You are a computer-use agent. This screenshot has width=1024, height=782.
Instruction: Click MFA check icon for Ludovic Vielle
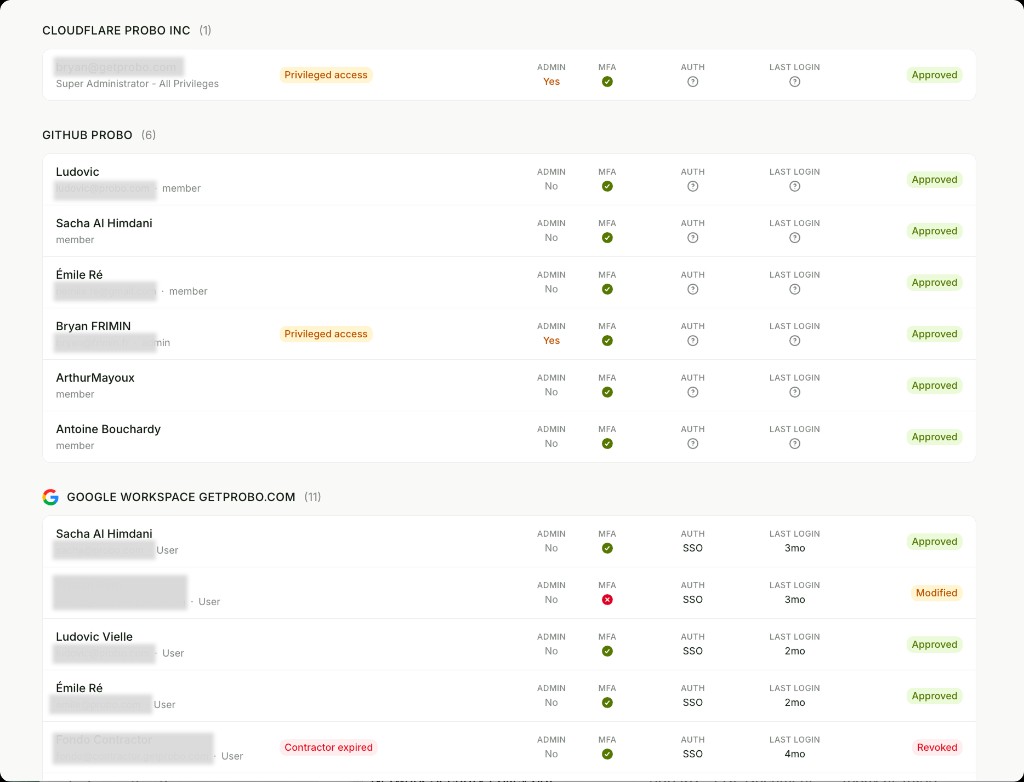(607, 651)
